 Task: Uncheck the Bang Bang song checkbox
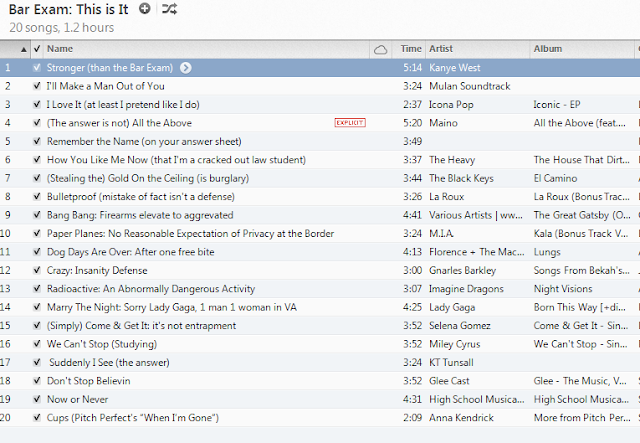pyautogui.click(x=37, y=215)
